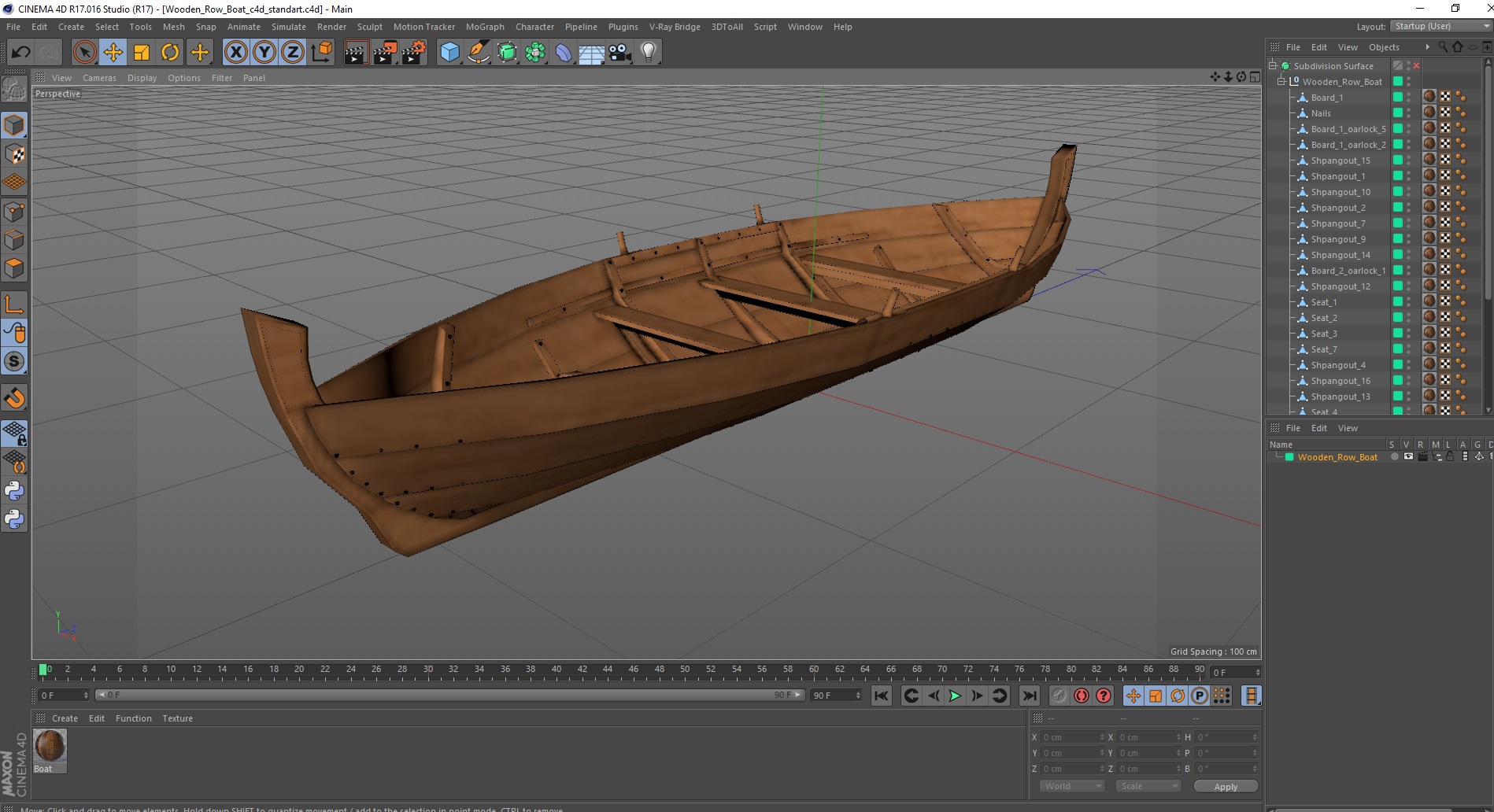This screenshot has height=812, width=1494.
Task: Toggle Z axis lock icon
Action: pyautogui.click(x=293, y=53)
